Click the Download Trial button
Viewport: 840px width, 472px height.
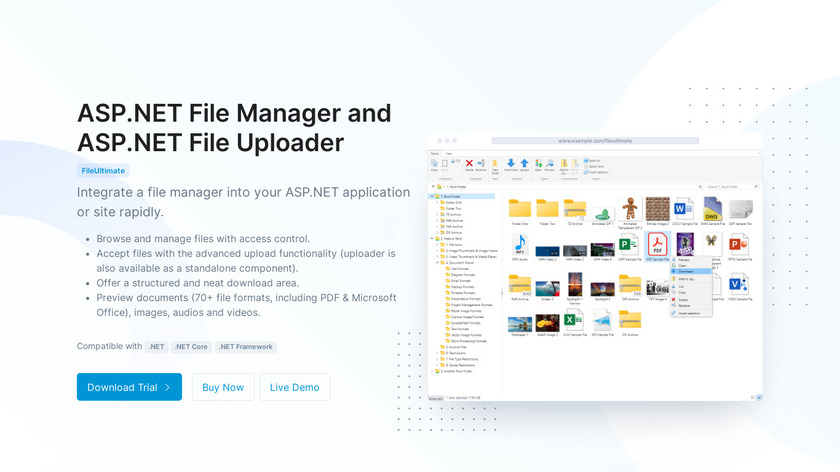coord(129,387)
